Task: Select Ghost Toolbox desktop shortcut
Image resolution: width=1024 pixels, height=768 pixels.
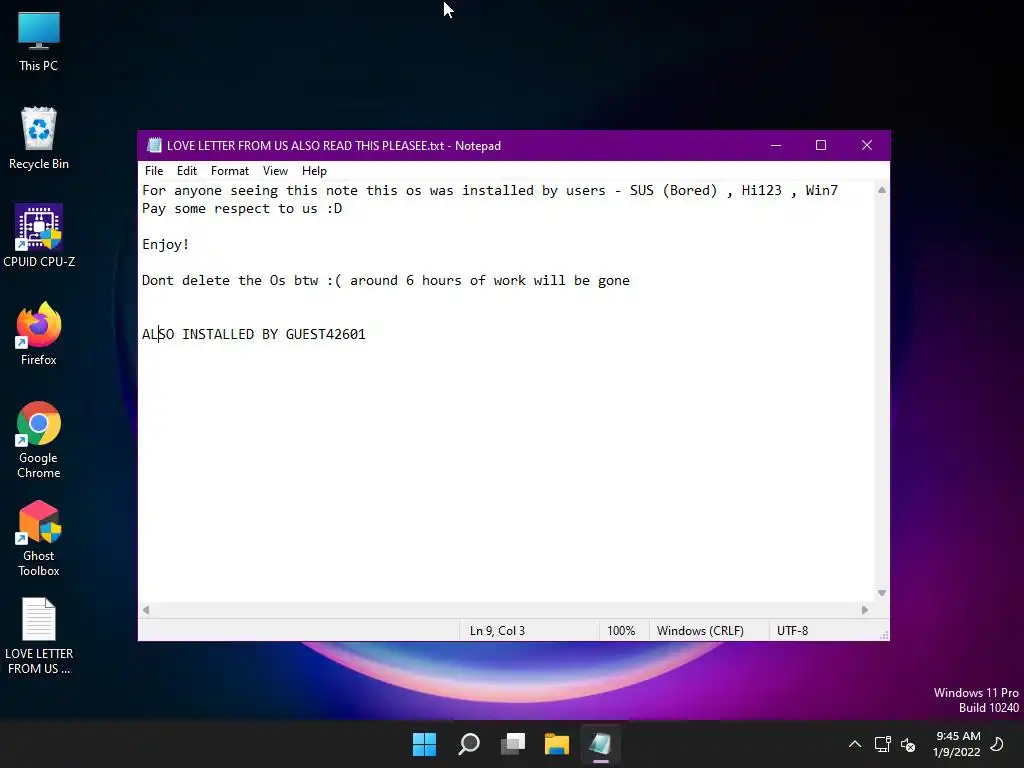Action: pyautogui.click(x=39, y=538)
